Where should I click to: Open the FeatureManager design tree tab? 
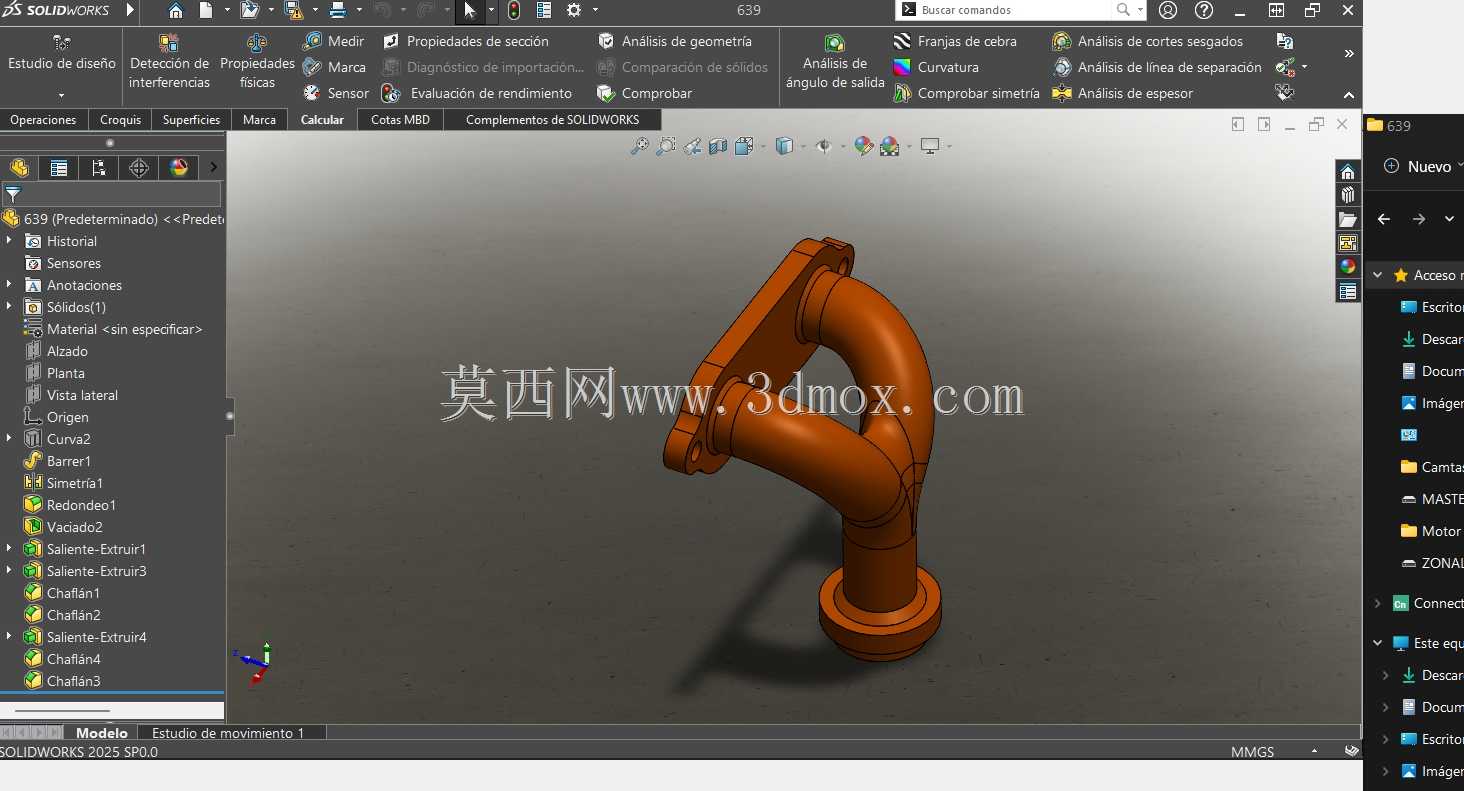[19, 167]
